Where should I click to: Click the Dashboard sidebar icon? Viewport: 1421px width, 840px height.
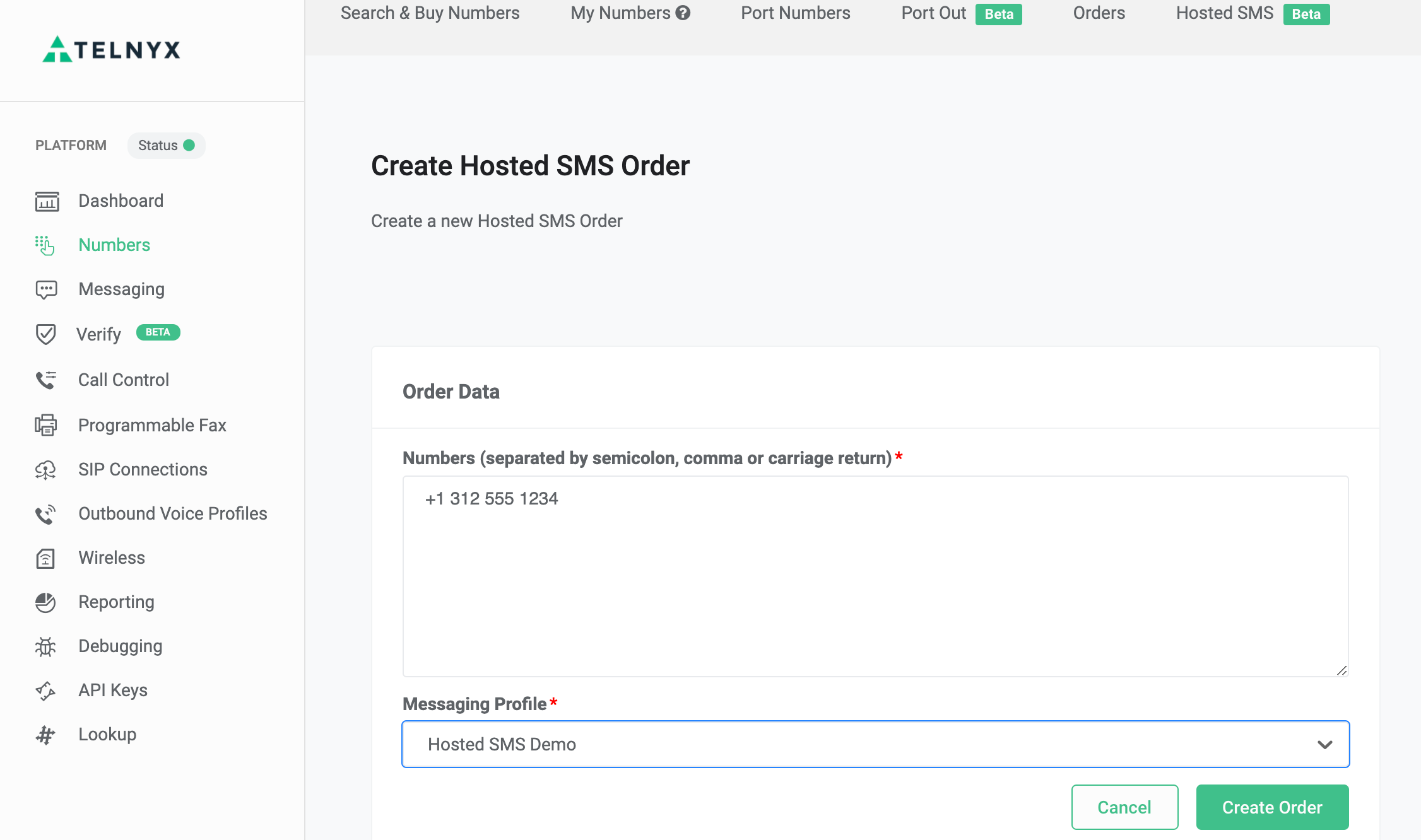click(x=47, y=201)
